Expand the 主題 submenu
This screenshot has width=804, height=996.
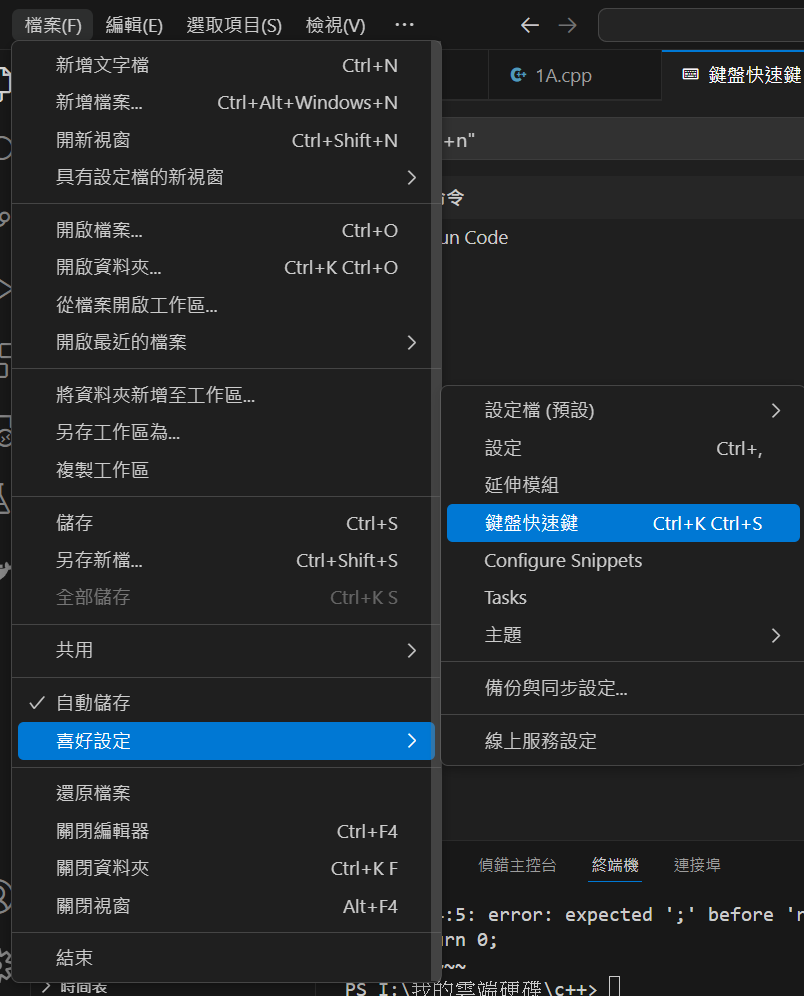coord(623,635)
